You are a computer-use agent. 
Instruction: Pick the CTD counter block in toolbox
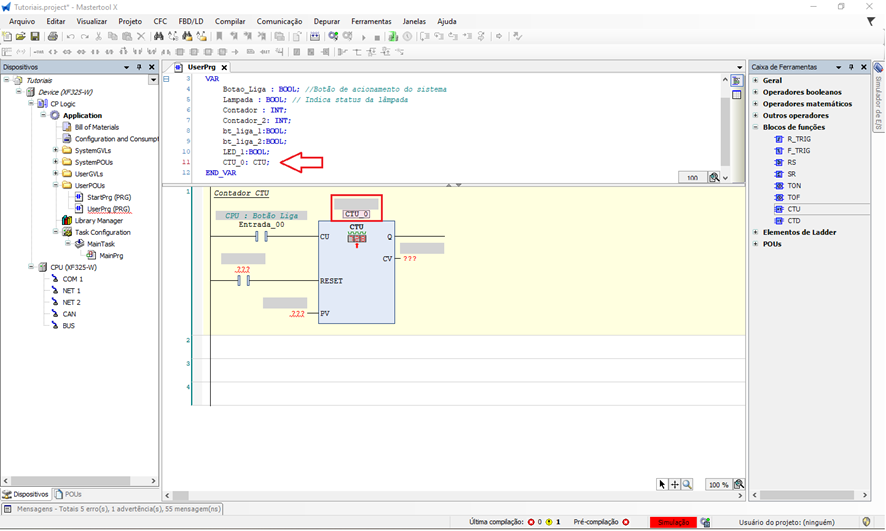793,220
